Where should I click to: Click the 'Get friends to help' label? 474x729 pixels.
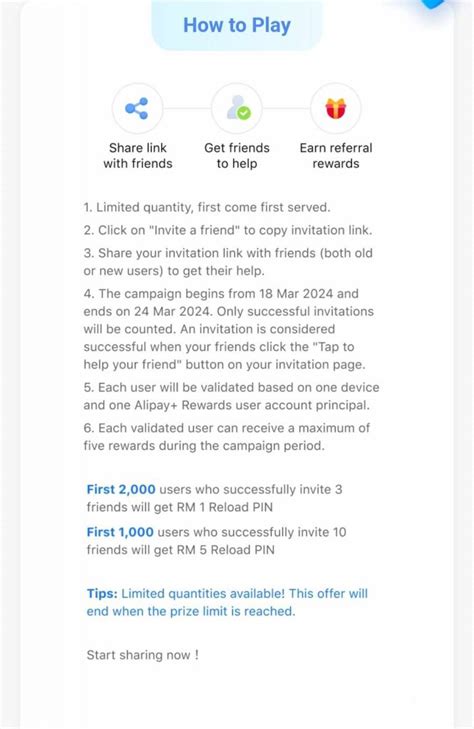click(x=237, y=156)
